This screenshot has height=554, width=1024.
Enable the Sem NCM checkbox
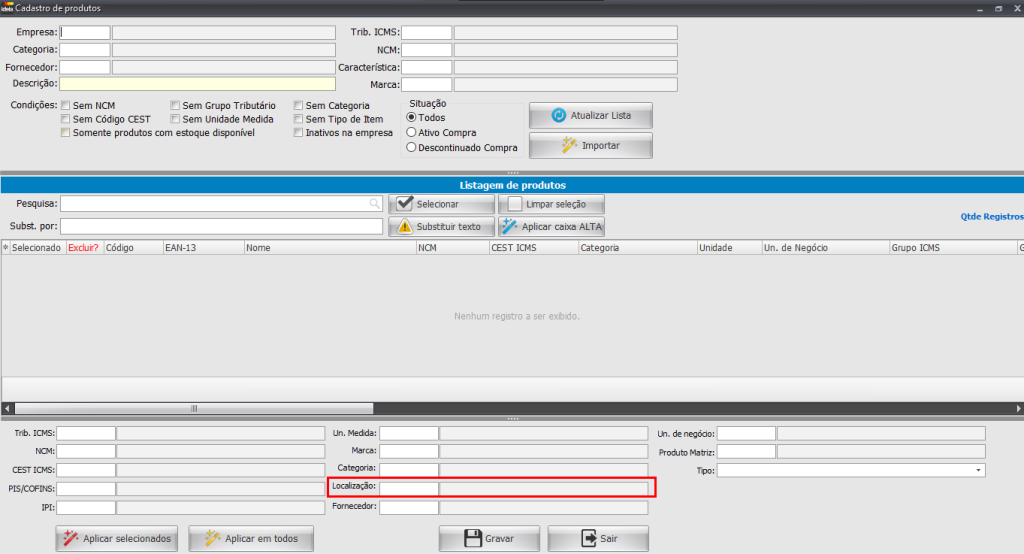click(66, 105)
